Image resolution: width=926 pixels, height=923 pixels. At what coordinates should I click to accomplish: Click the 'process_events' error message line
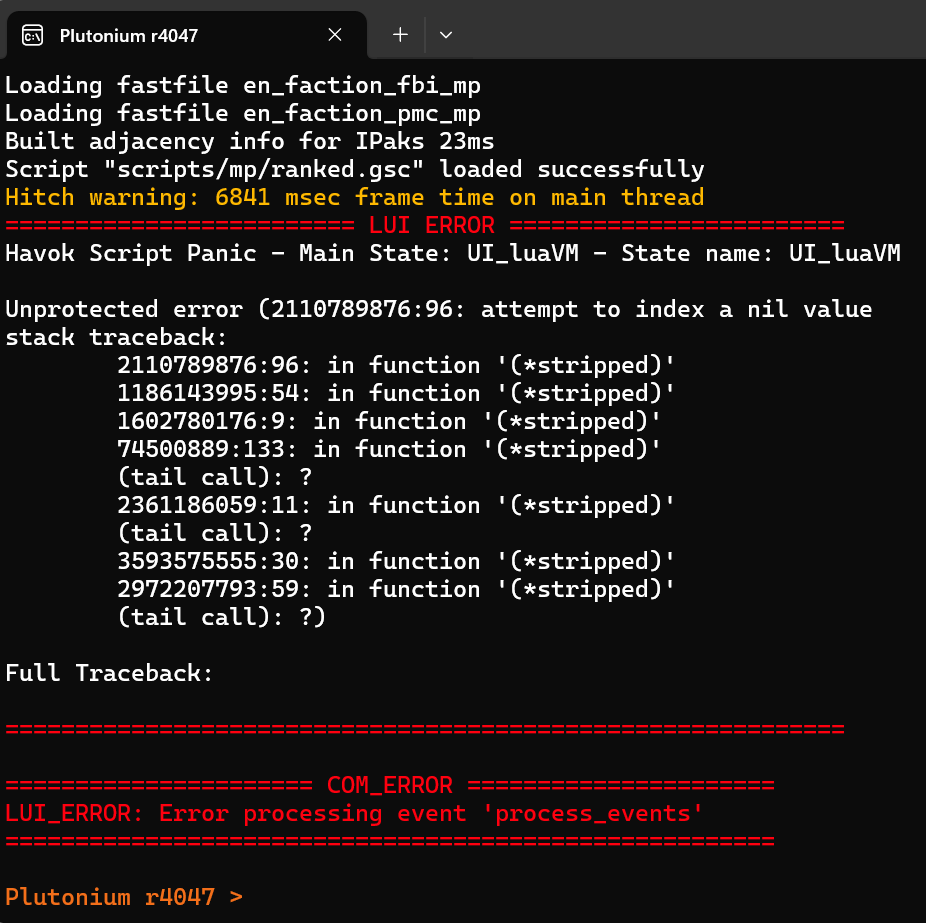[354, 813]
